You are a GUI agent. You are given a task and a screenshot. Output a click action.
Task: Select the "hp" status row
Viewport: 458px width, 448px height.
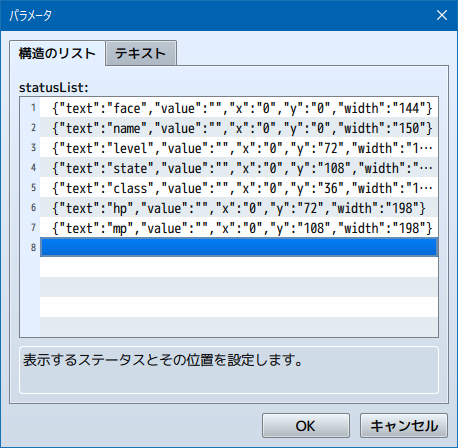[239, 207]
